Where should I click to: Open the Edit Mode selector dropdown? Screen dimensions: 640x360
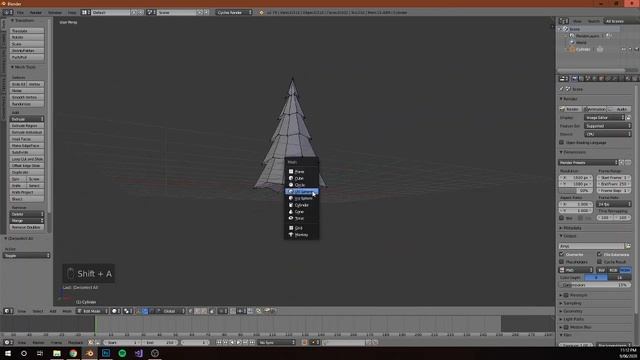(x=93, y=311)
